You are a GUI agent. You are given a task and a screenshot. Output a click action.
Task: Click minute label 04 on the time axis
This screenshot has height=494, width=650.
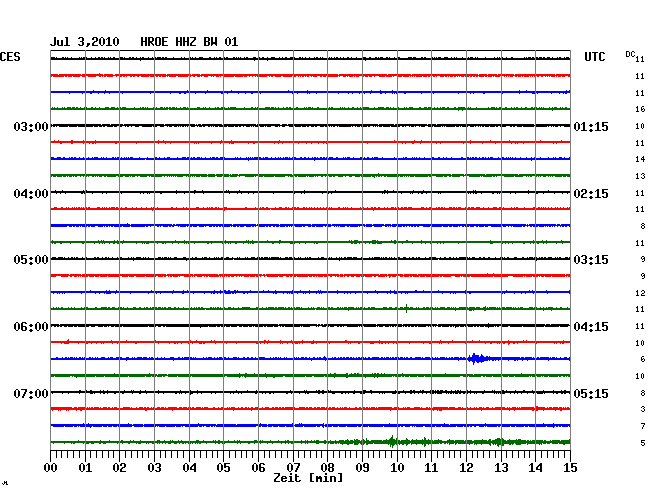(189, 467)
